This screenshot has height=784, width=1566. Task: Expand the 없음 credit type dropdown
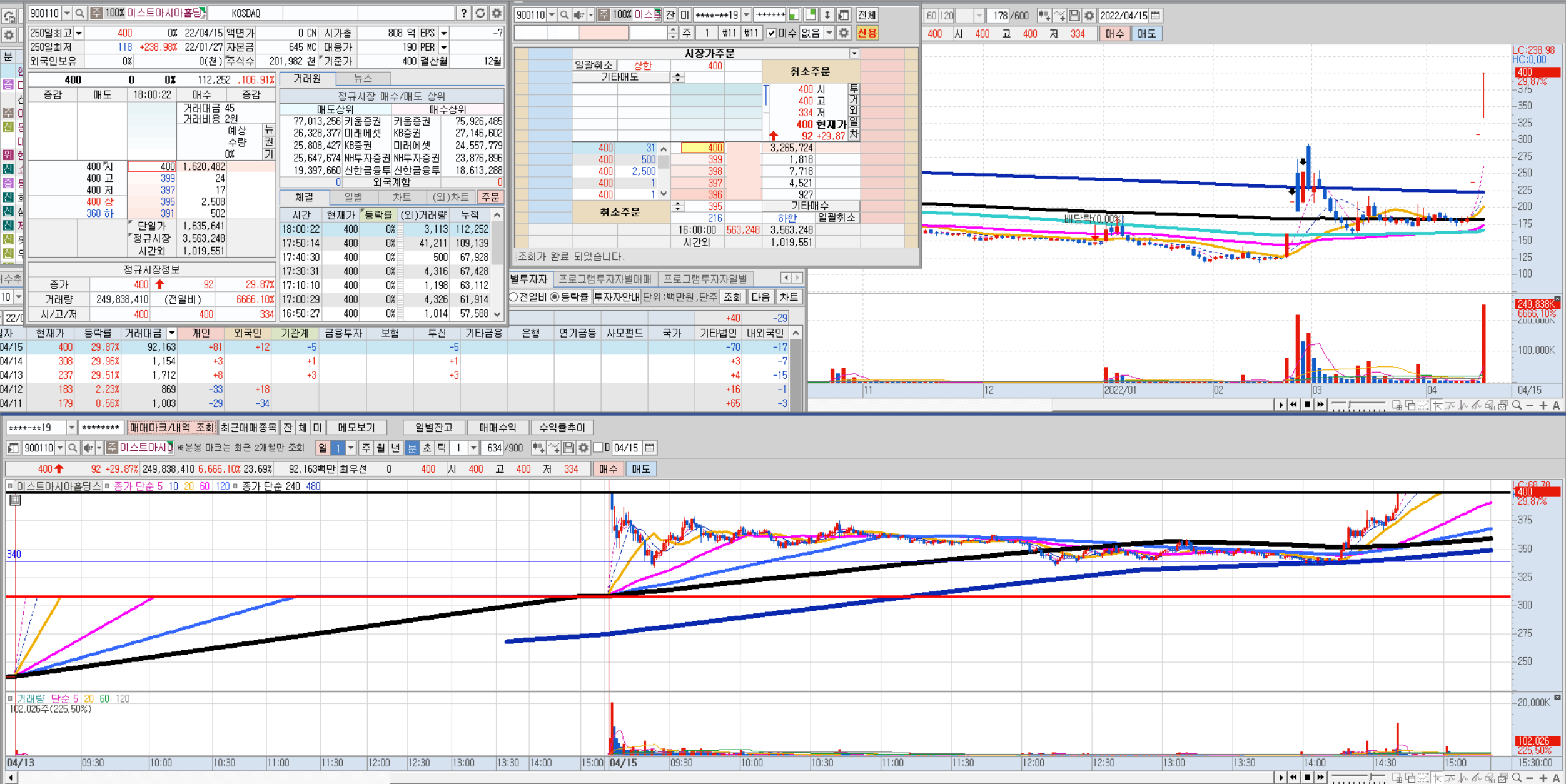point(829,33)
